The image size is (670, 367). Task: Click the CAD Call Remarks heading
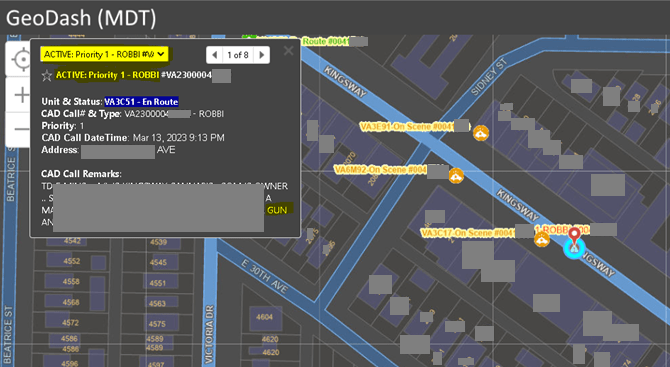point(81,174)
